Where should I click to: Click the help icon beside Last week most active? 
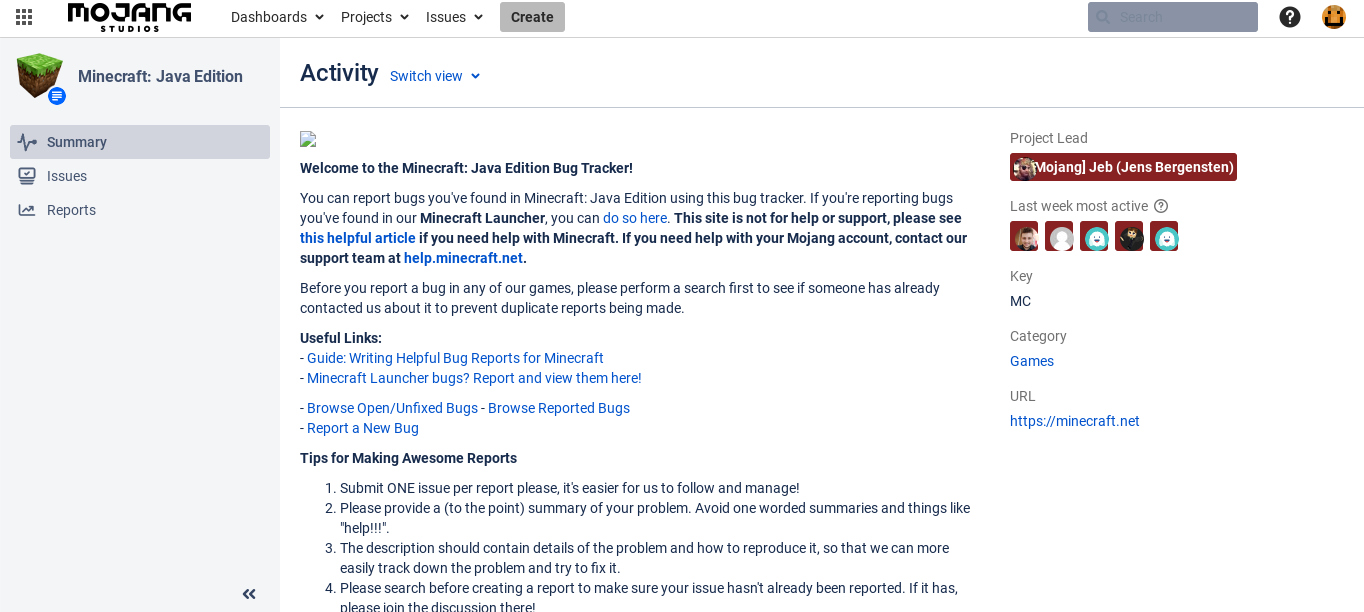tap(1161, 206)
